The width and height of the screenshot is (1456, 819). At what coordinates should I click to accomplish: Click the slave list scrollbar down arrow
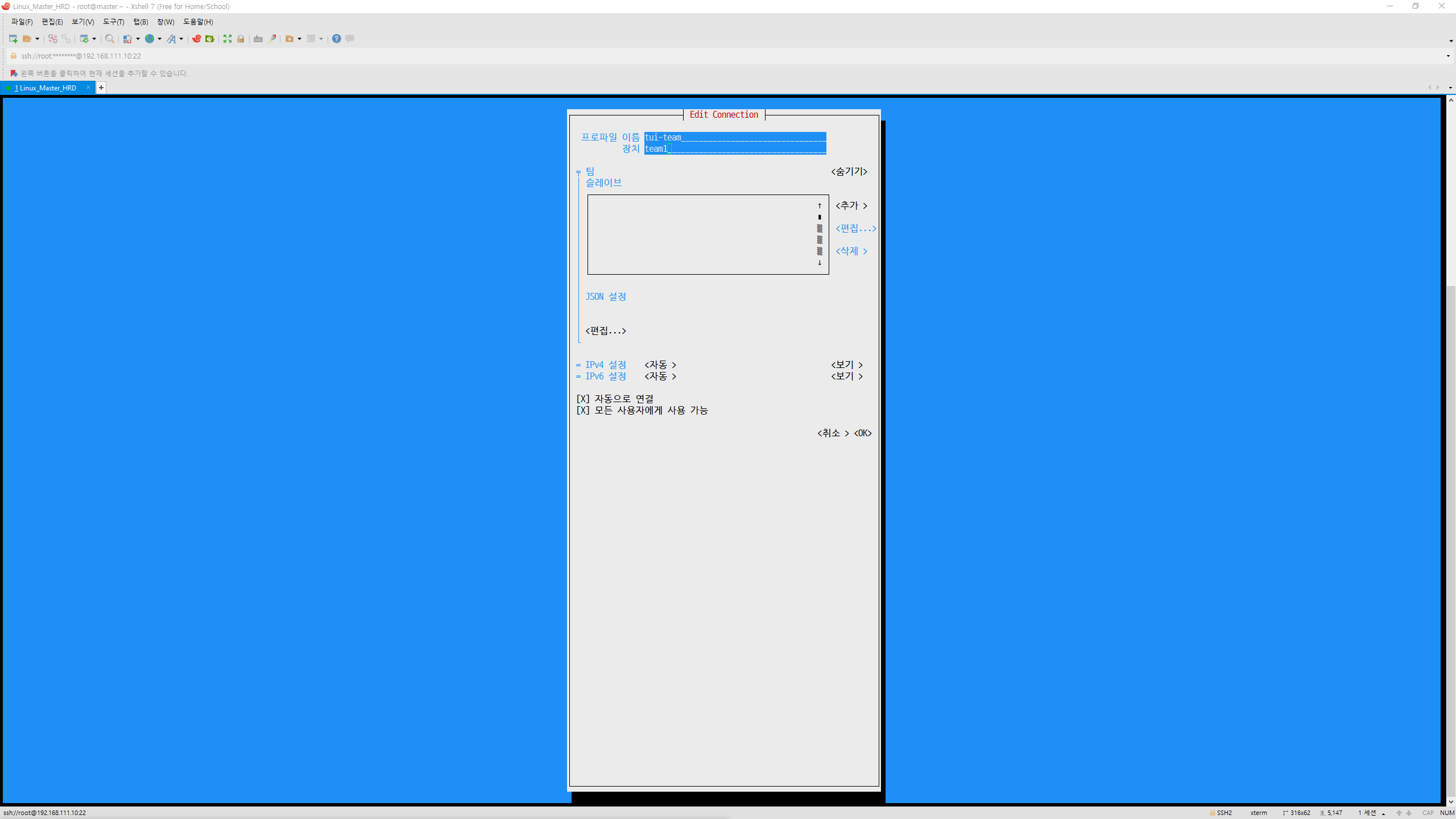tap(820, 263)
